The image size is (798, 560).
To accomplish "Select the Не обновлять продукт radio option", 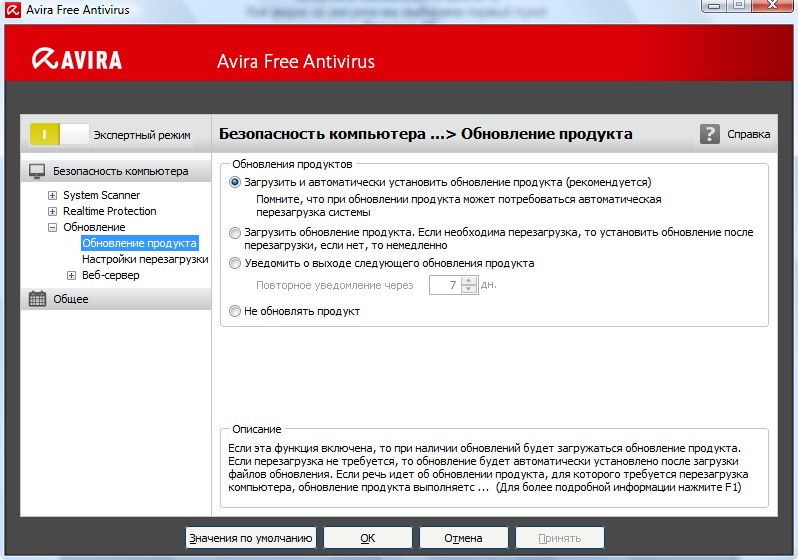I will tap(235, 311).
